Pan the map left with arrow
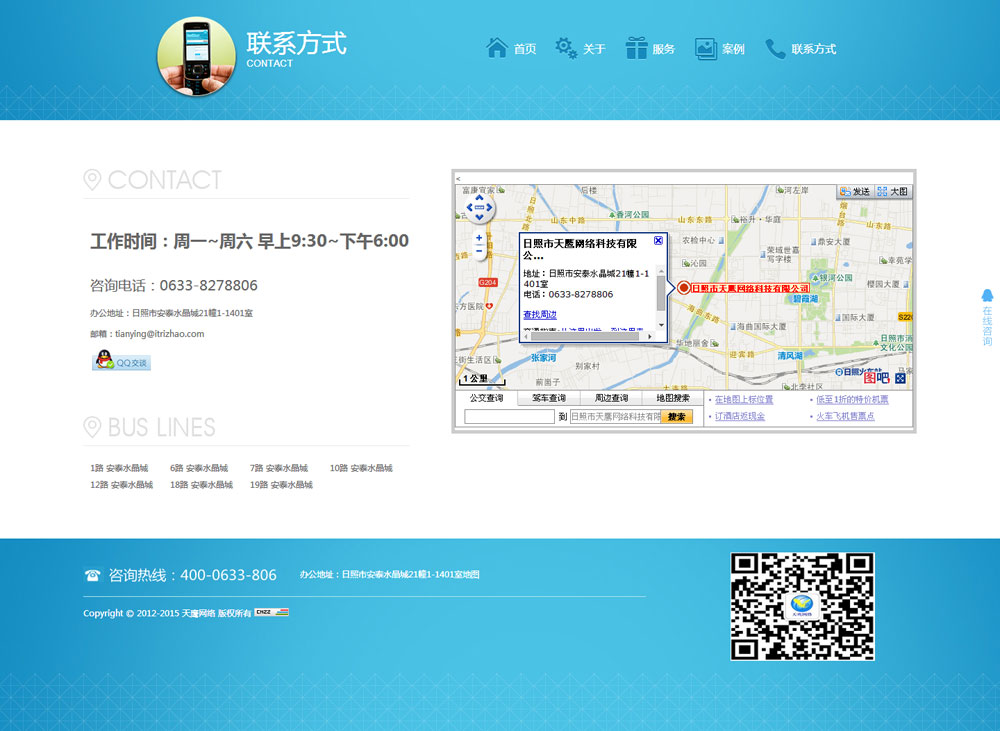This screenshot has width=1000, height=731. click(470, 207)
